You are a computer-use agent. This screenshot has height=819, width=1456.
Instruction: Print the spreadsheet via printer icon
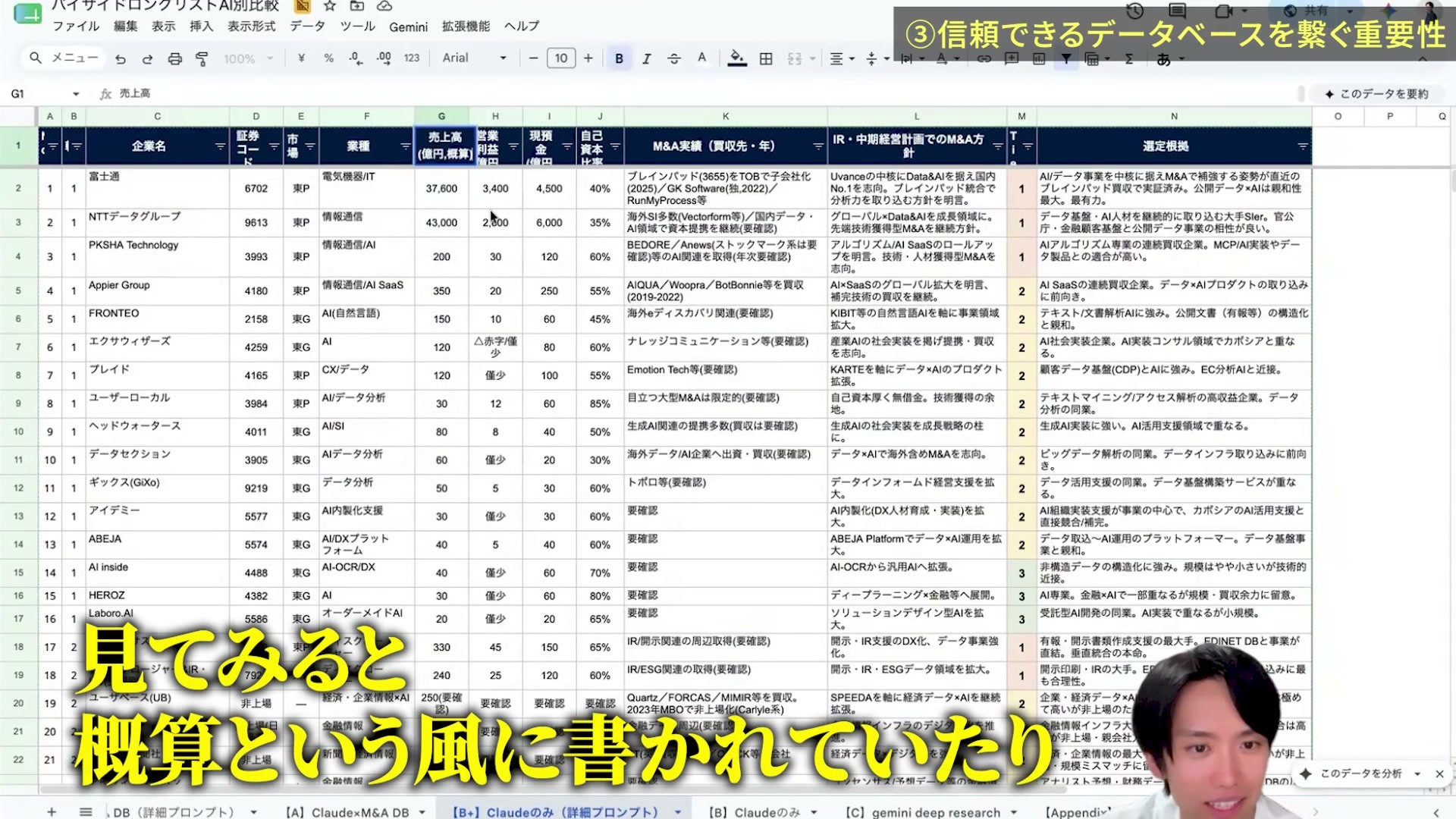175,58
